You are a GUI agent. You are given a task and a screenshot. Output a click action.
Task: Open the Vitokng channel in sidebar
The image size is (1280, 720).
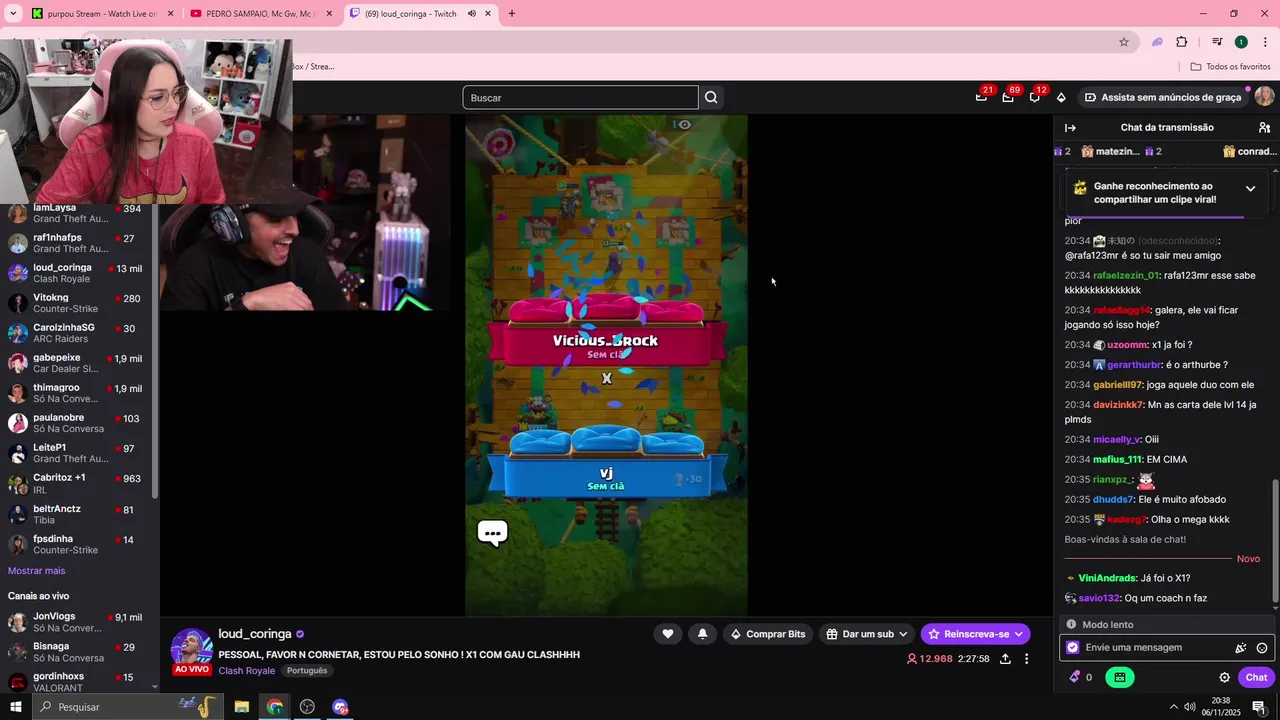76,303
